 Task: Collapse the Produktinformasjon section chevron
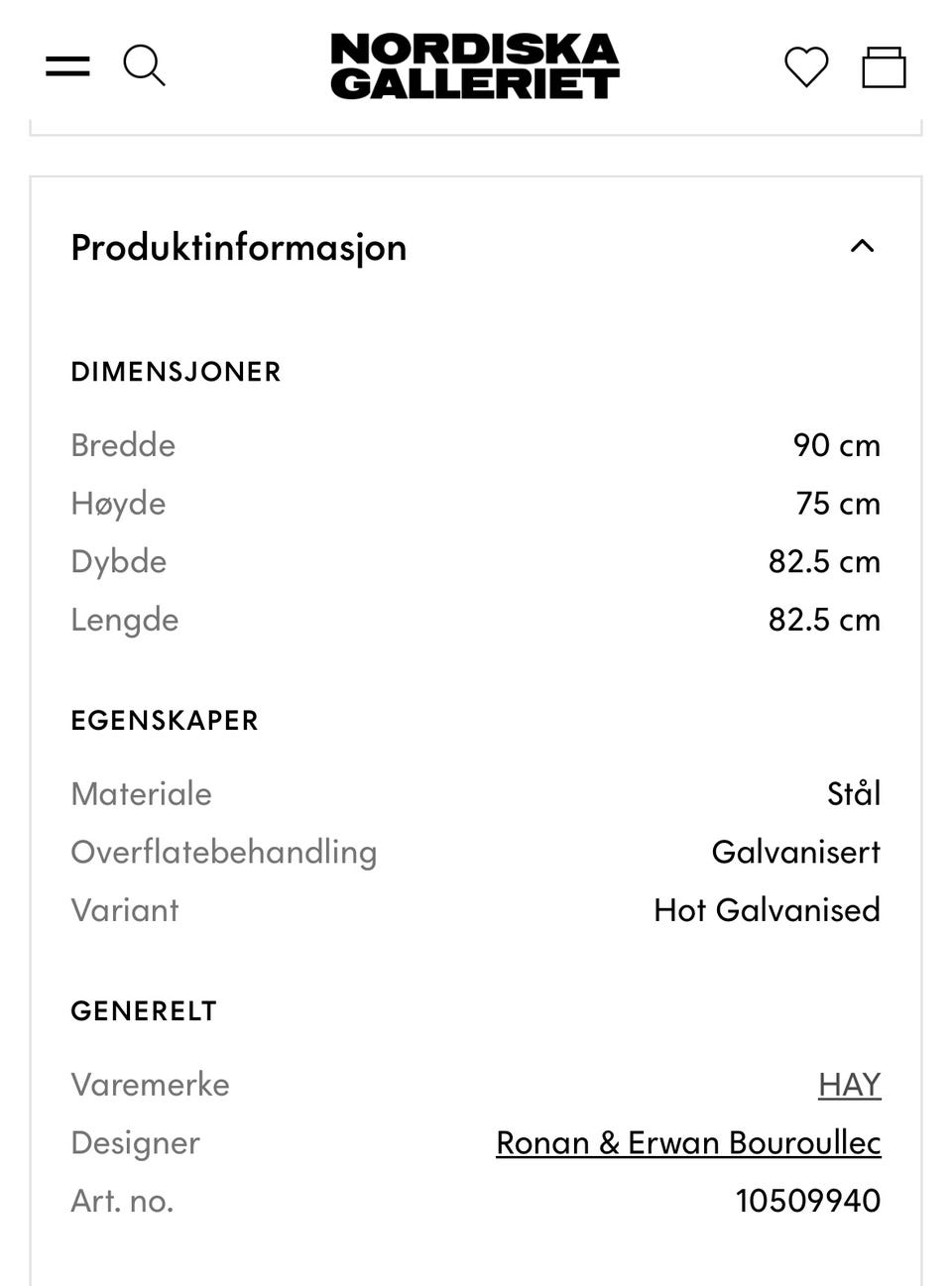[x=863, y=246]
